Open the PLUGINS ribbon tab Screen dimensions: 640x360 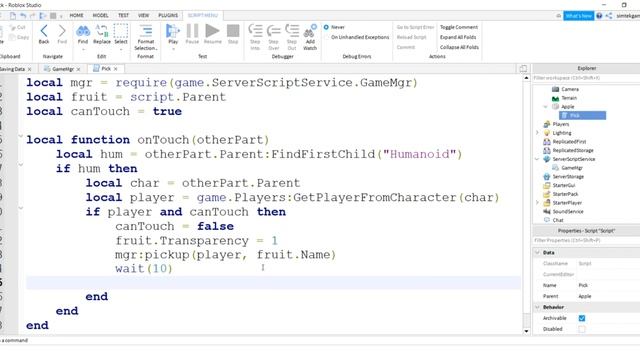(x=168, y=16)
